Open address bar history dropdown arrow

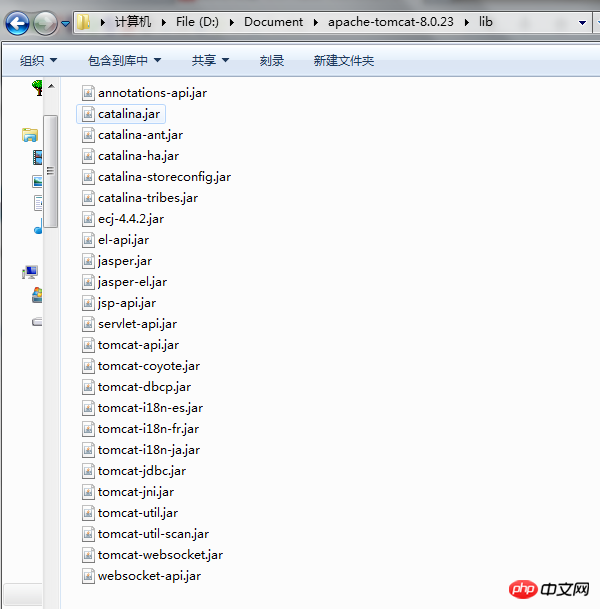[x=582, y=23]
